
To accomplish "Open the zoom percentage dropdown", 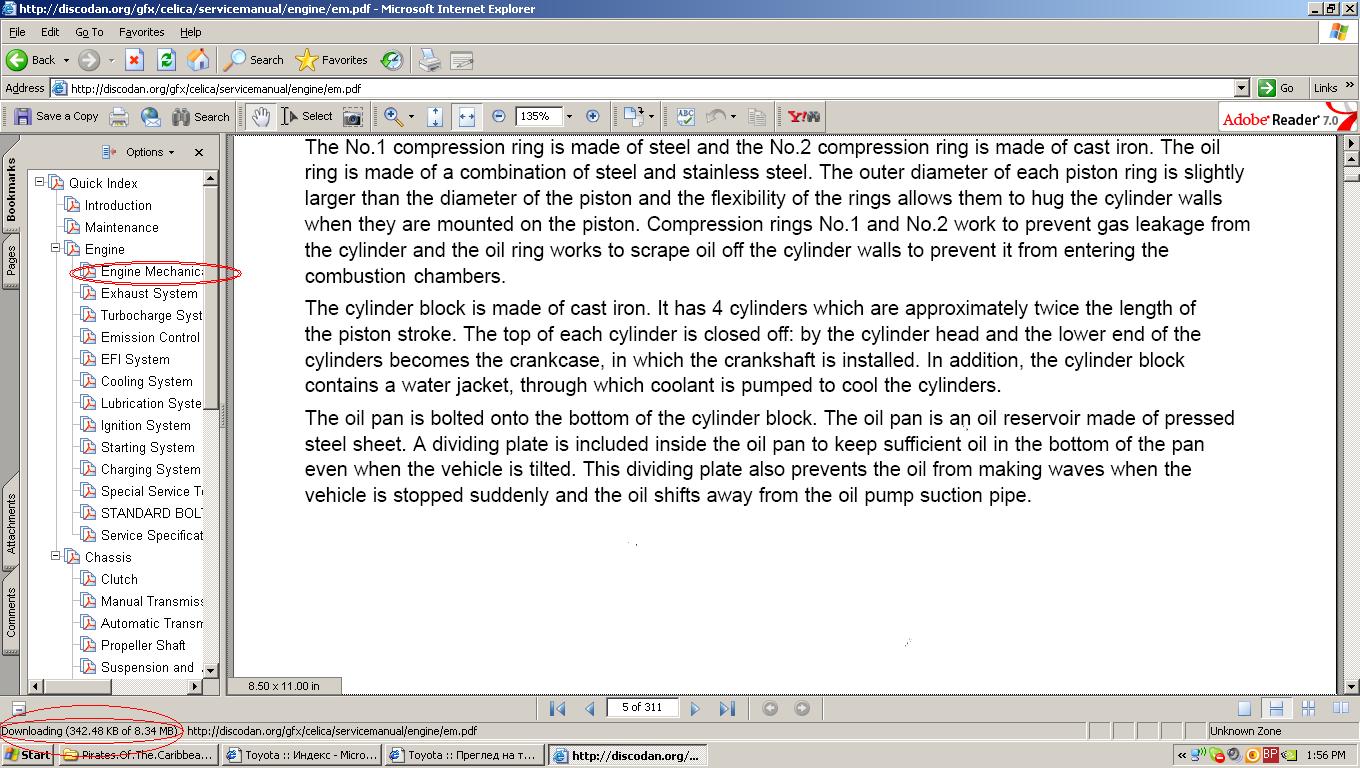I will click(x=569, y=117).
